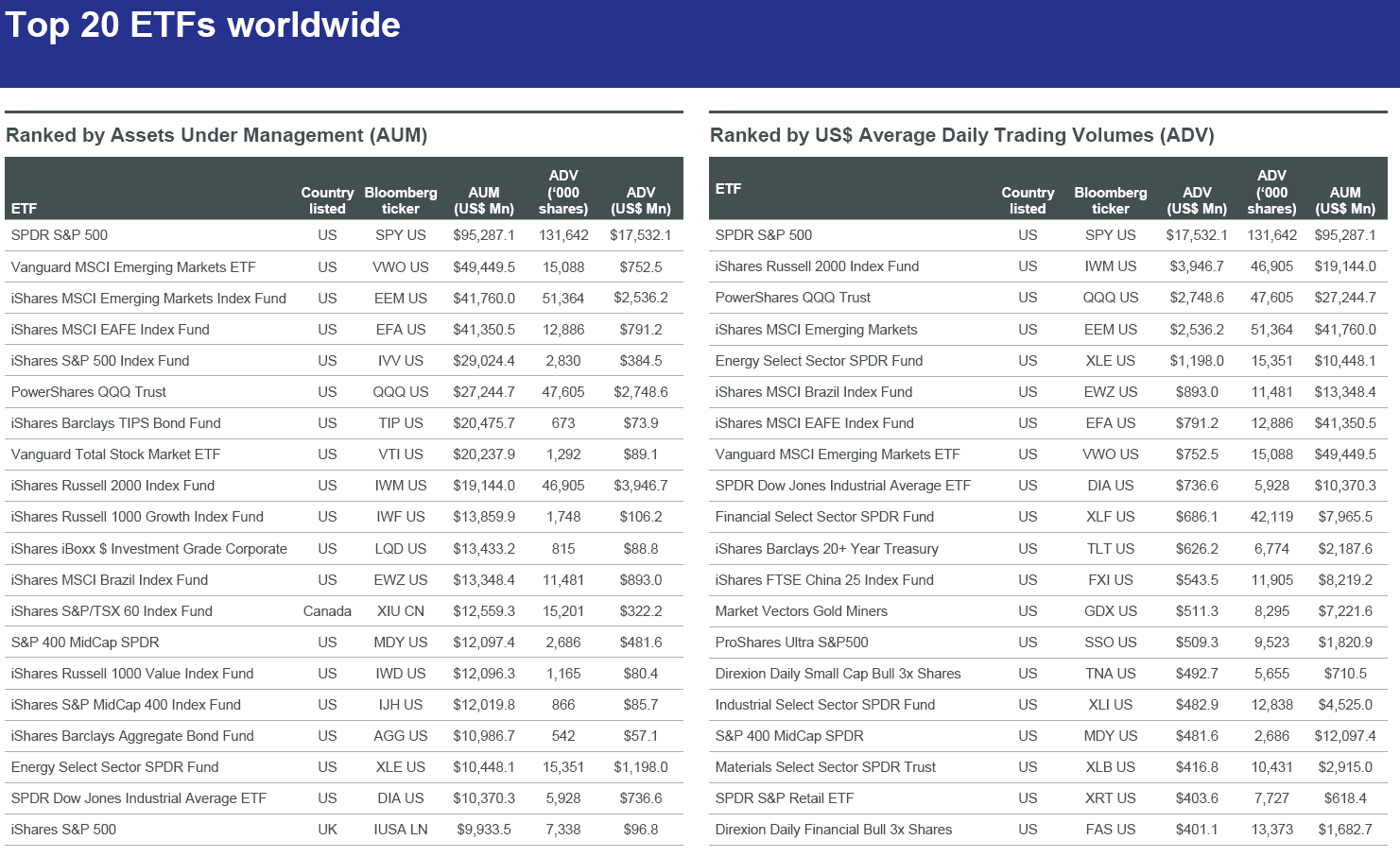
Task: Click ticker 'FXI US'
Action: coord(1111,580)
